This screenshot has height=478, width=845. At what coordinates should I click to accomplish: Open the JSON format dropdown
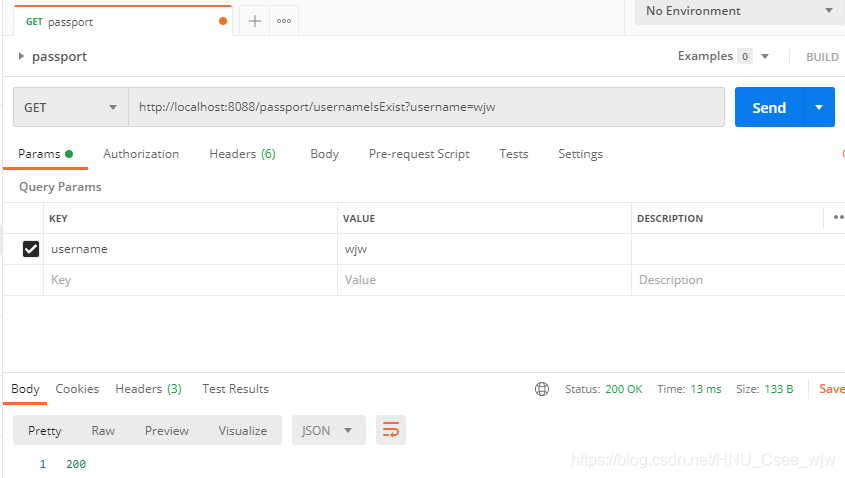pos(328,430)
